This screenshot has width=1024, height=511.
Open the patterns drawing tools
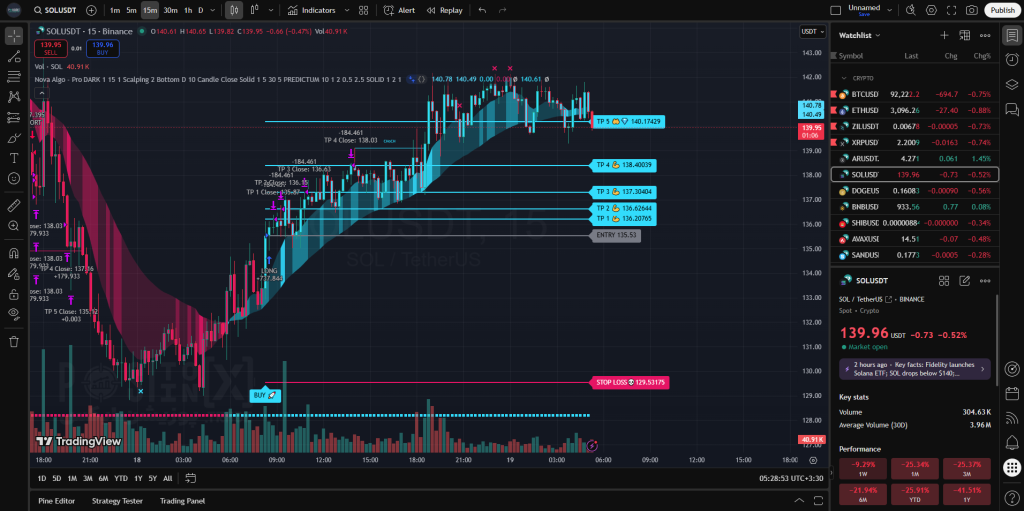(x=14, y=97)
